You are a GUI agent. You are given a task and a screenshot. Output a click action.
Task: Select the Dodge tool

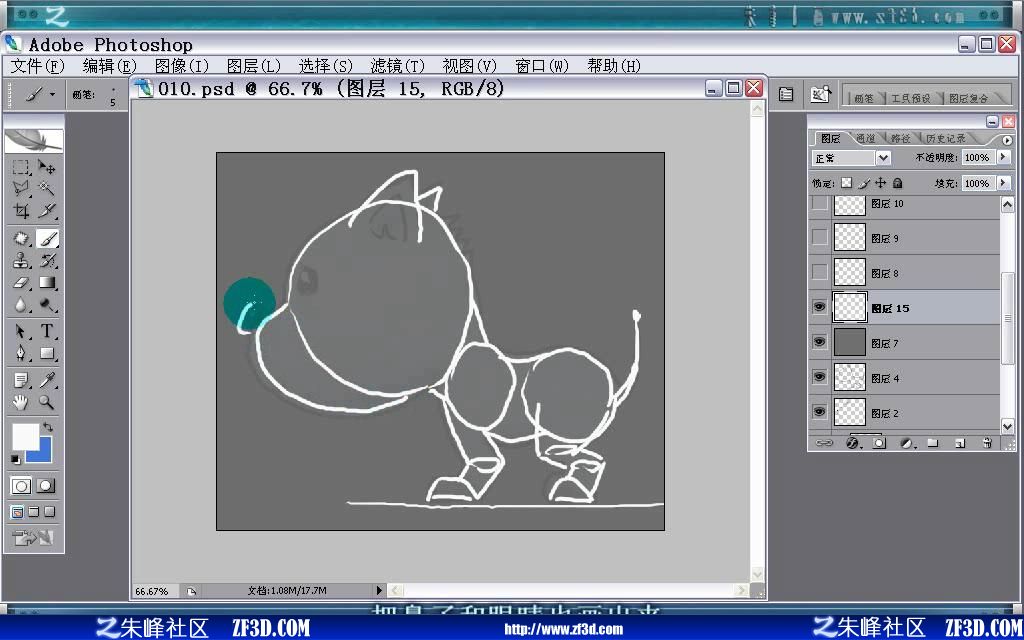[46, 305]
